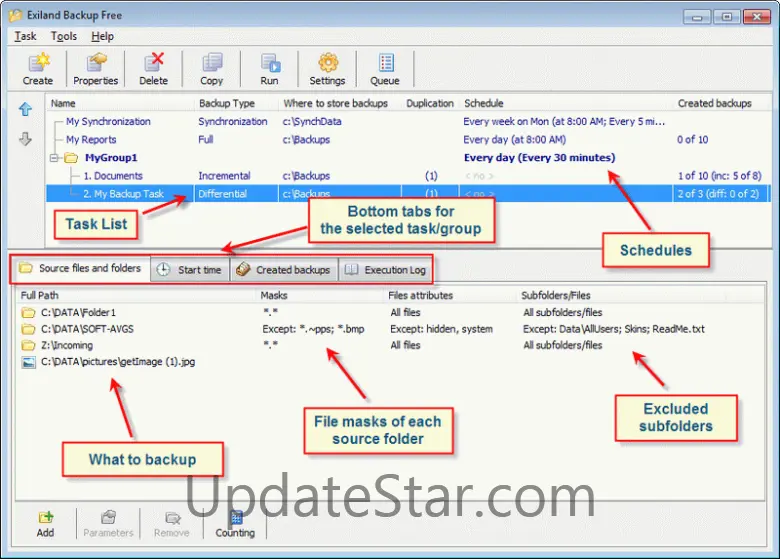This screenshot has width=780, height=559.
Task: Open the Settings gear icon
Action: [327, 63]
